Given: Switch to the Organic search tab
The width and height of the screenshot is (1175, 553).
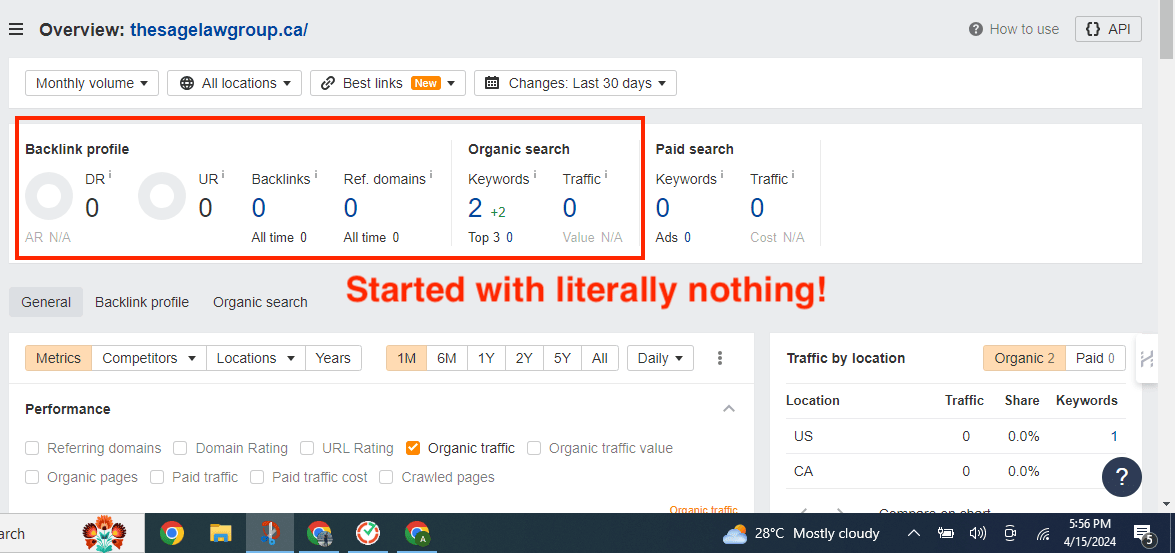Looking at the screenshot, I should click(x=260, y=302).
